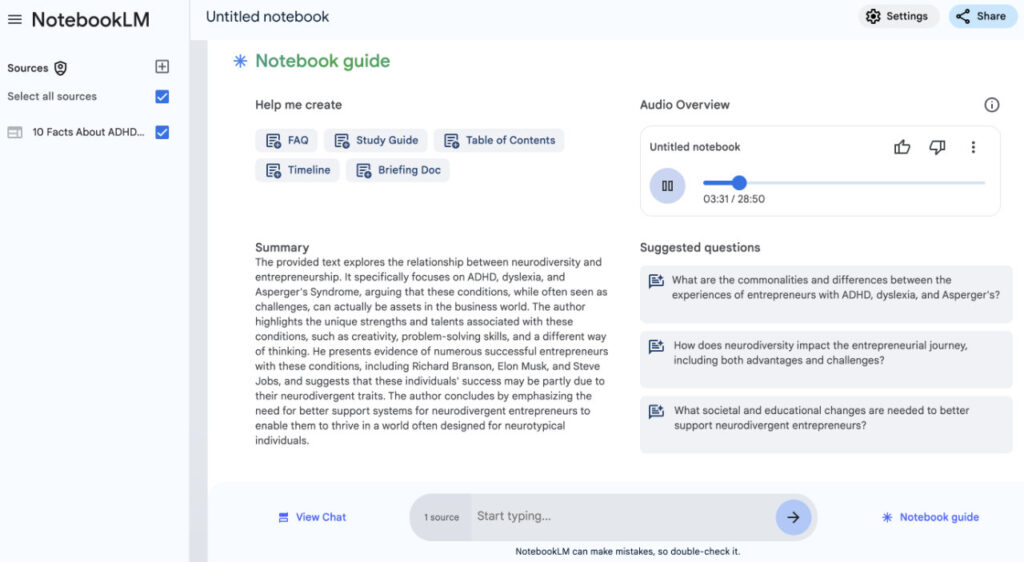Generate a Briefing Doc

point(398,170)
